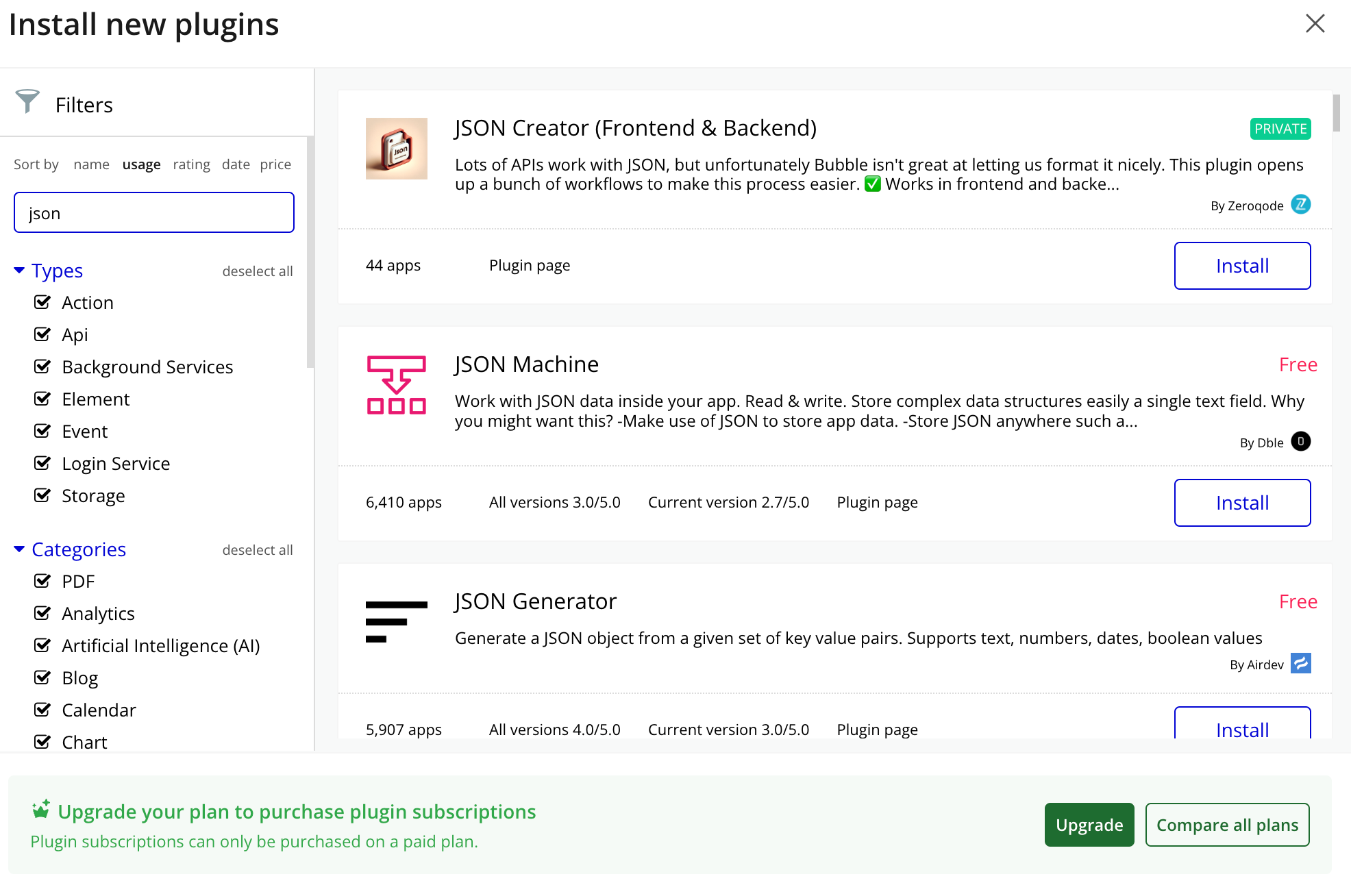Click the filters panel scrollbar
1351x896 pixels.
(310, 252)
